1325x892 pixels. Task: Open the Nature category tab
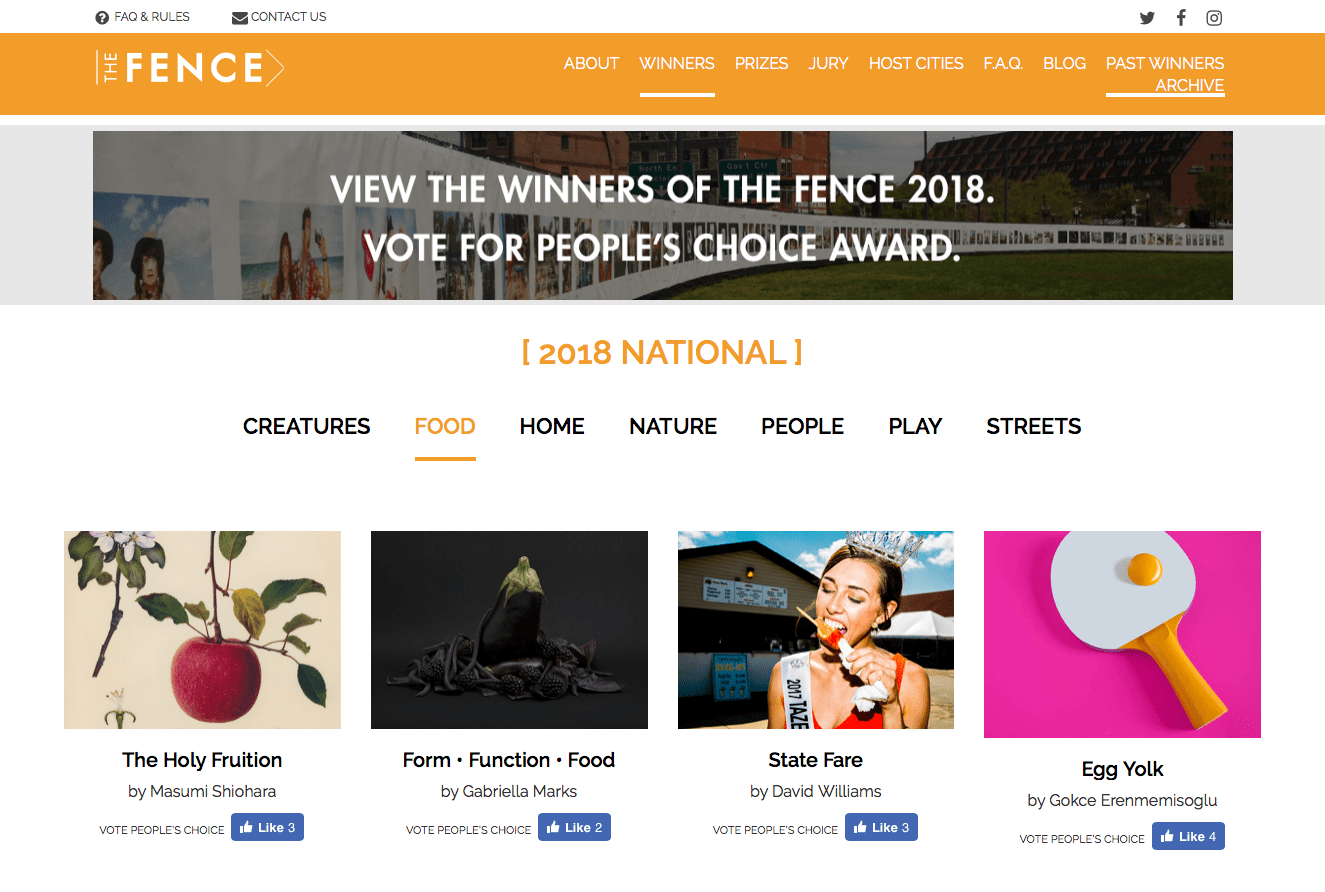click(673, 427)
